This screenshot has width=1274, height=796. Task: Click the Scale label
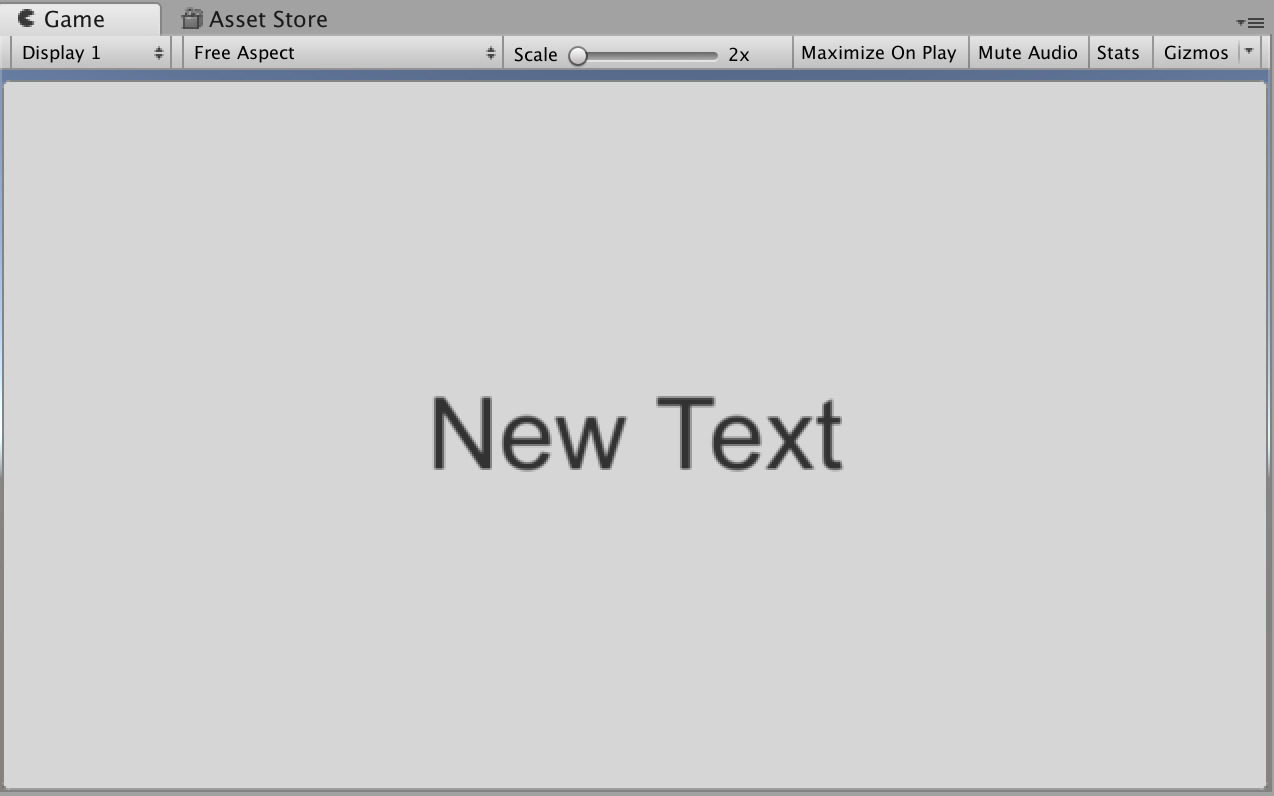click(534, 54)
